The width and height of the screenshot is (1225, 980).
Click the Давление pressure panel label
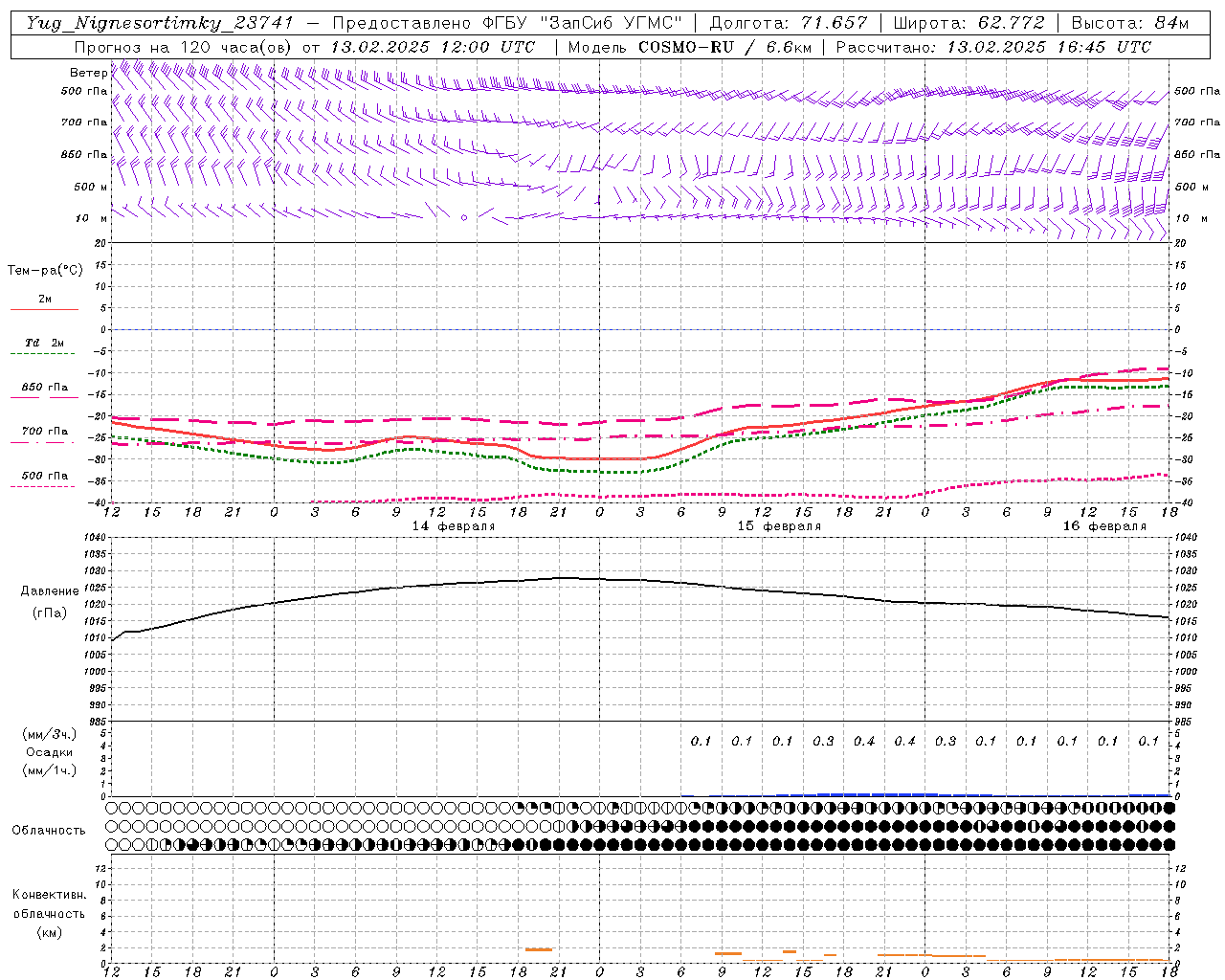click(50, 591)
